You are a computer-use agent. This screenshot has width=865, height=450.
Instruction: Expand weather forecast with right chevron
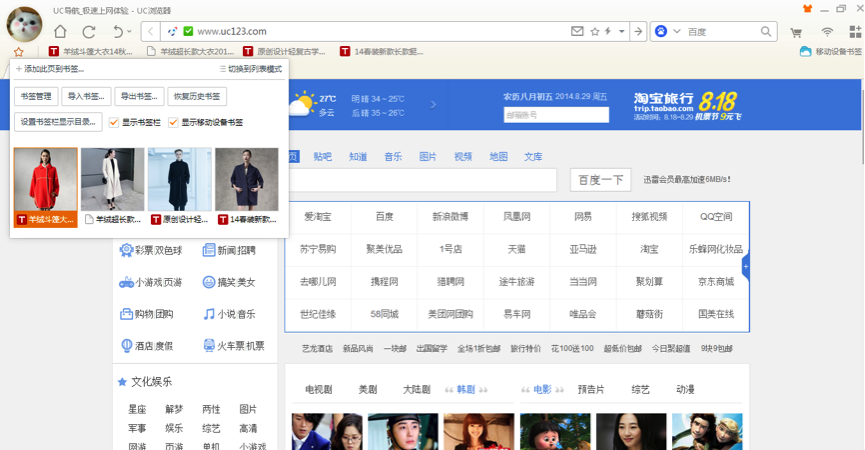(433, 104)
